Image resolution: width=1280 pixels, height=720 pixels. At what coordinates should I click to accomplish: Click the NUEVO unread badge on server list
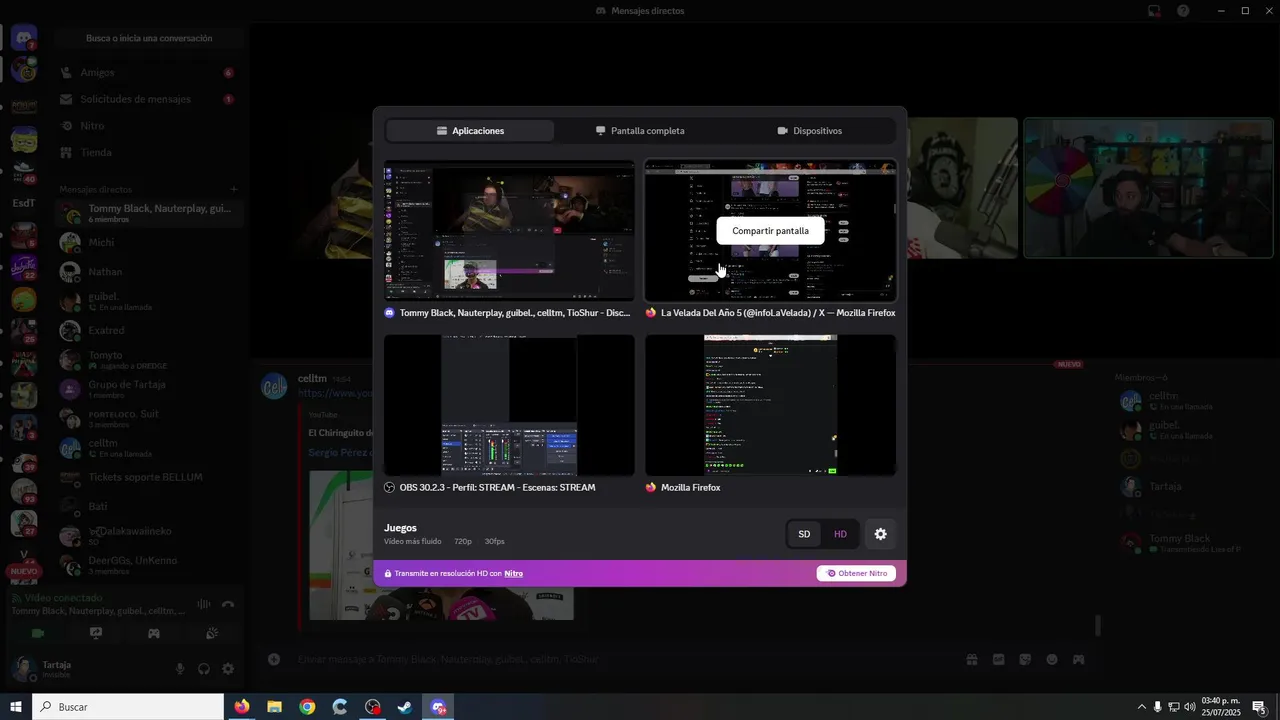(24, 572)
